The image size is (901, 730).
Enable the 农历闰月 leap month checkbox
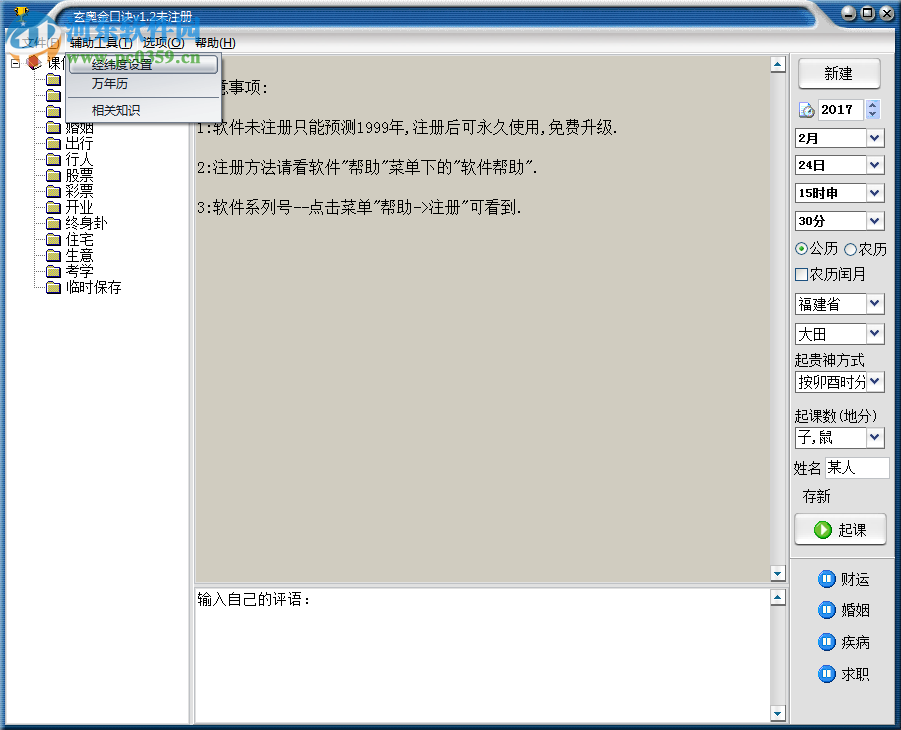click(800, 274)
